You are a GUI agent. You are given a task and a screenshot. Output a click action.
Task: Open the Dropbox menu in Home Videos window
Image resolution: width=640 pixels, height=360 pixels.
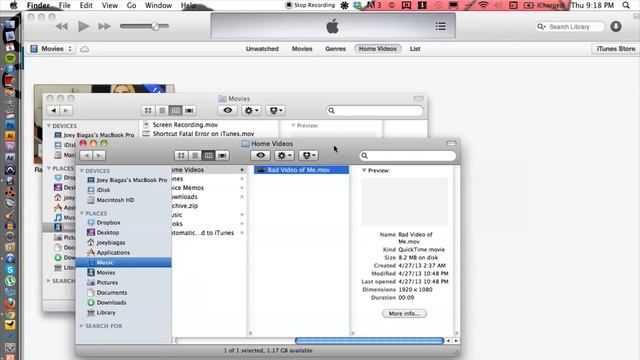point(309,156)
